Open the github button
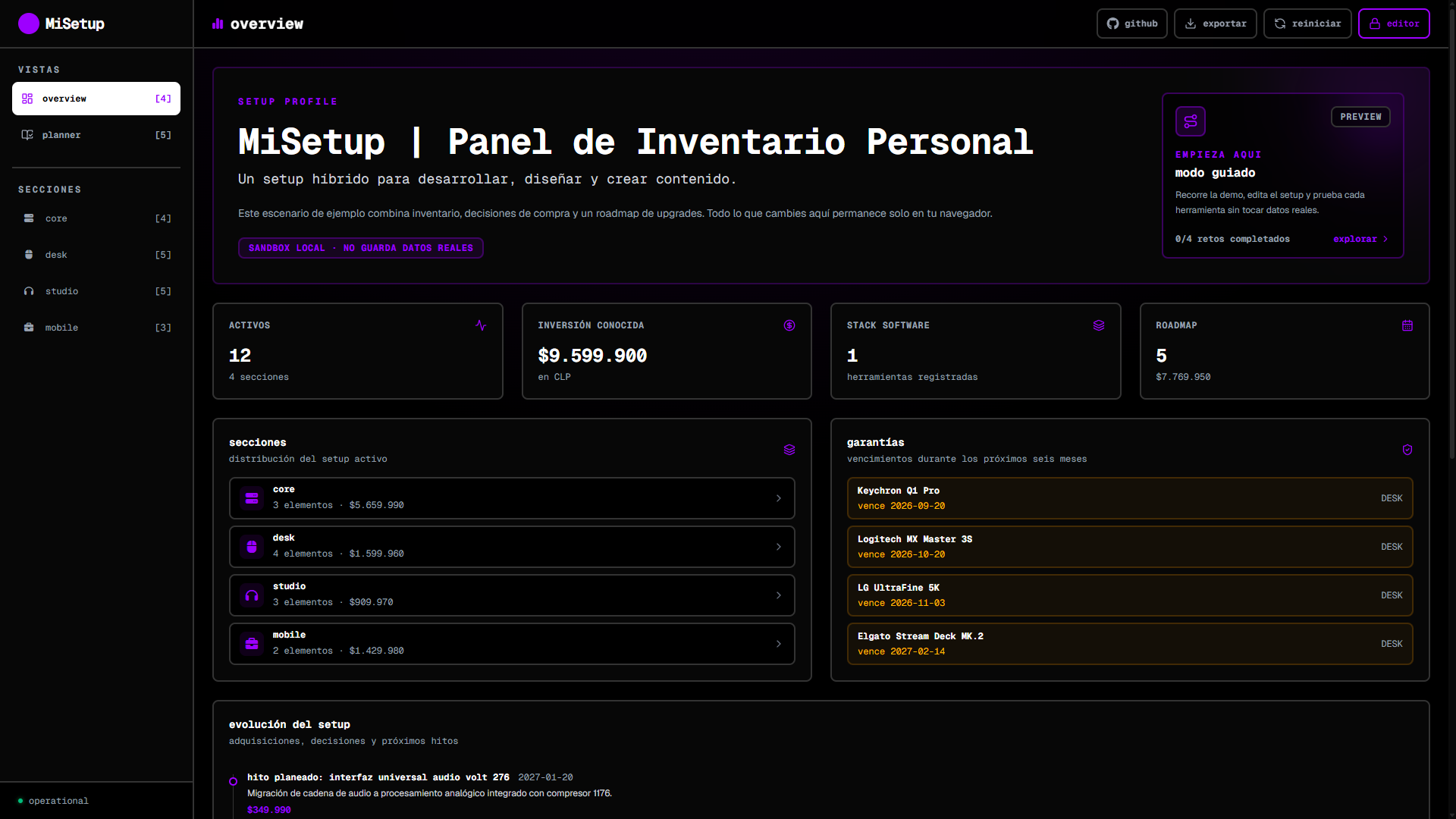This screenshot has height=819, width=1456. 1131,24
